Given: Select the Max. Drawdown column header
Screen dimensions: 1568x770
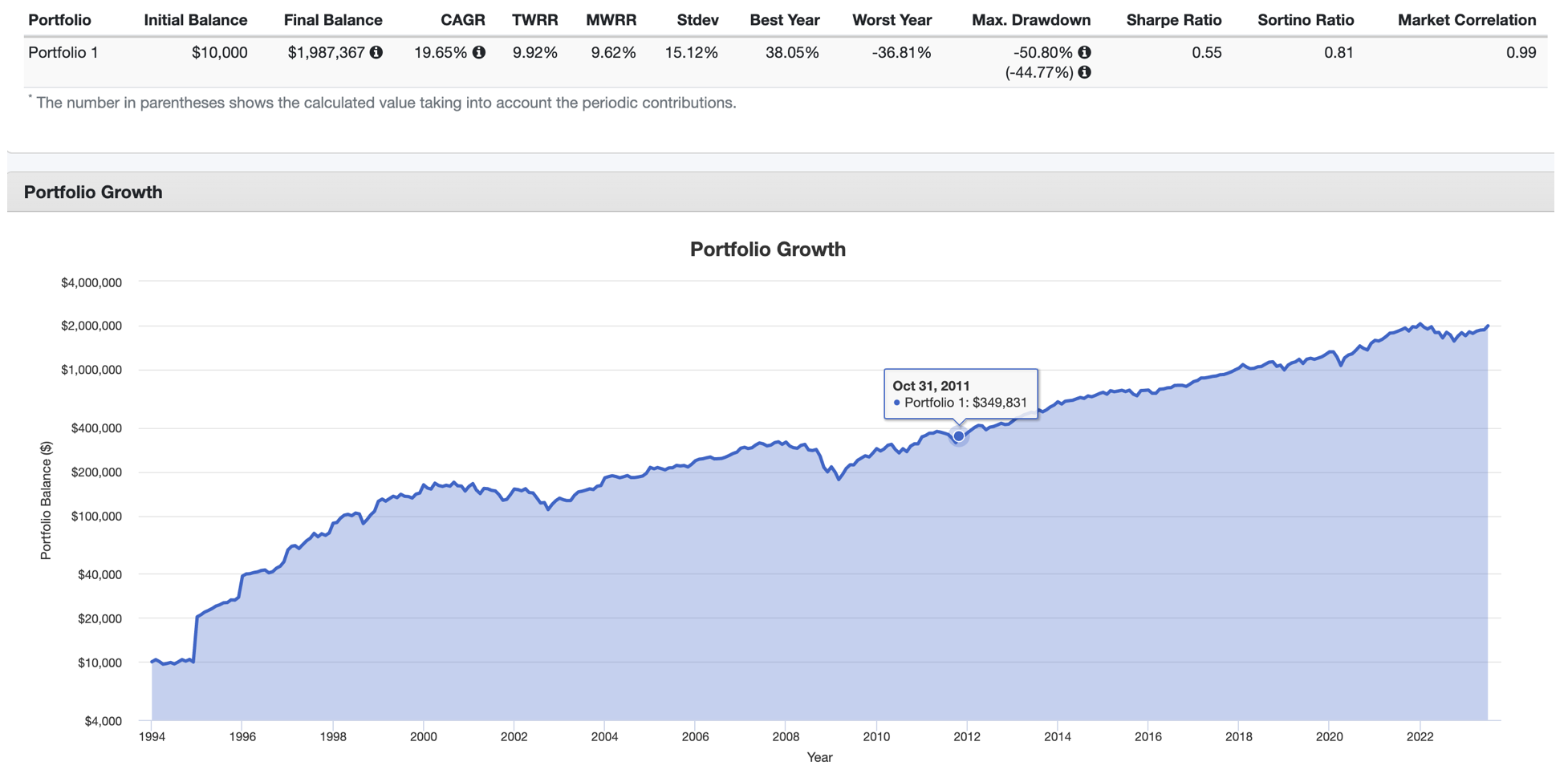Looking at the screenshot, I should pos(1030,20).
